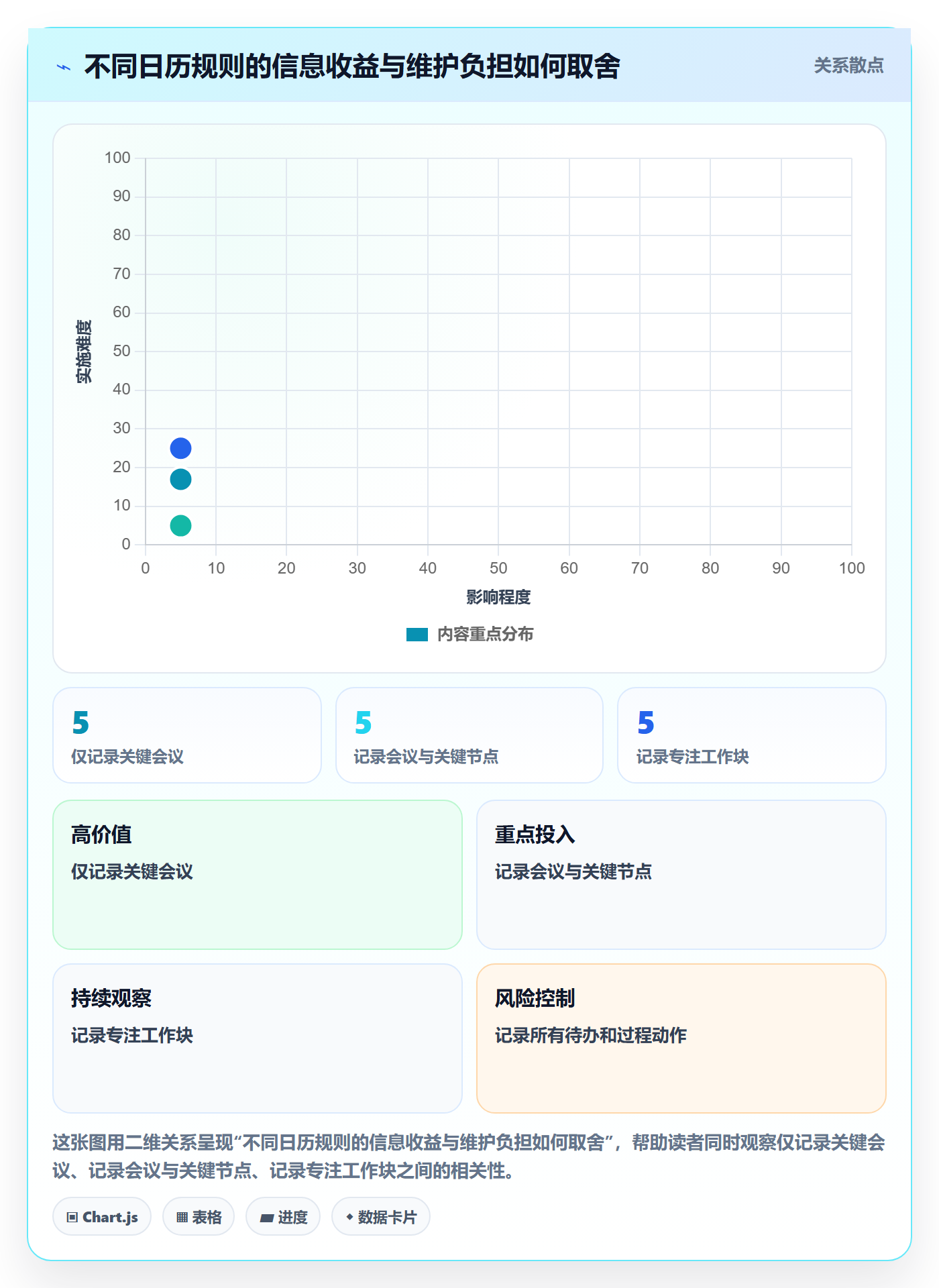Open the 仅记录关键会议 stat card
This screenshot has height=1288, width=939.
point(187,735)
